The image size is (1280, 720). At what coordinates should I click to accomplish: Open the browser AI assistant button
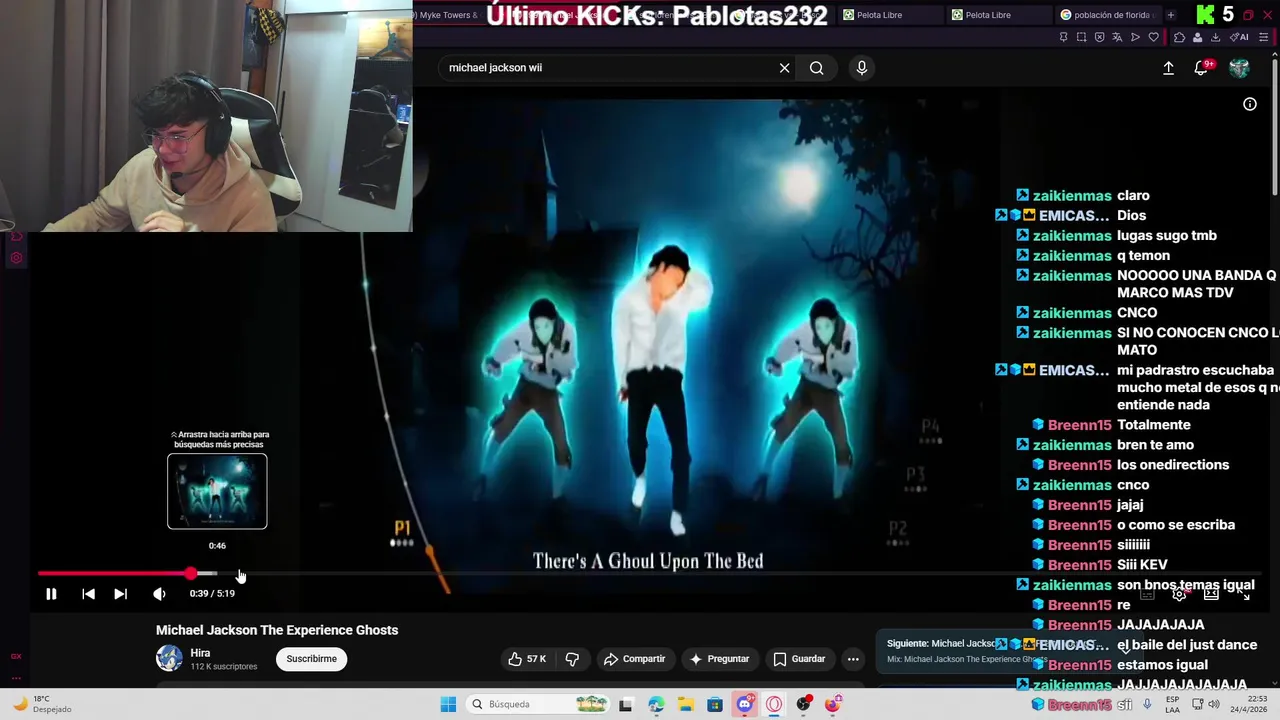pos(1238,37)
